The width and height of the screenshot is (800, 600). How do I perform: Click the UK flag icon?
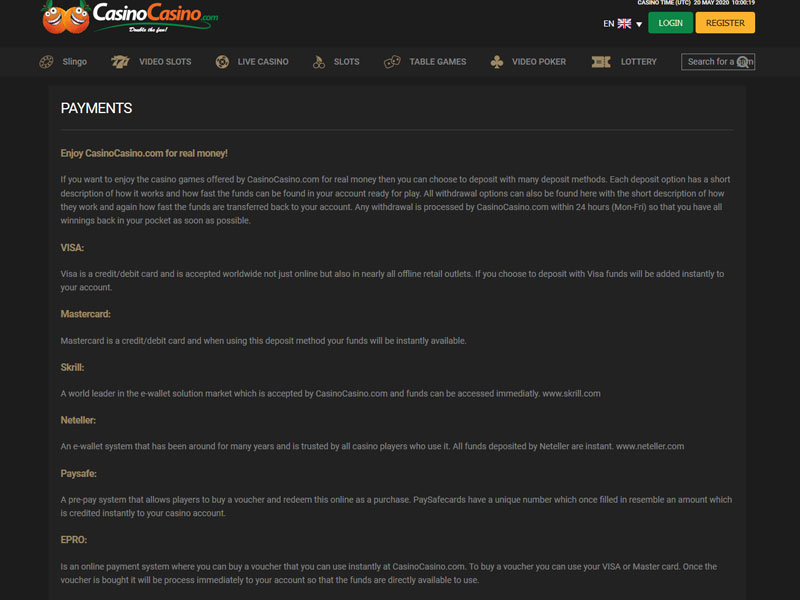(x=624, y=23)
